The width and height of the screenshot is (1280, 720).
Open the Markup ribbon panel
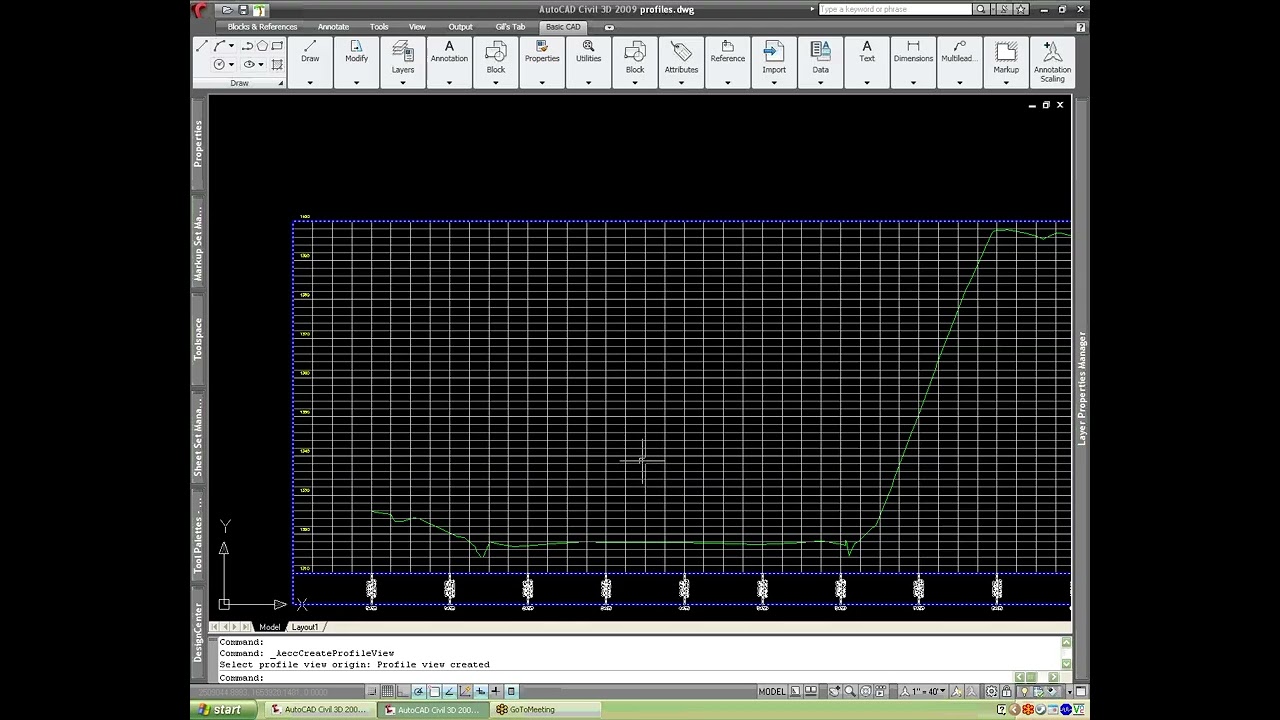1006,62
